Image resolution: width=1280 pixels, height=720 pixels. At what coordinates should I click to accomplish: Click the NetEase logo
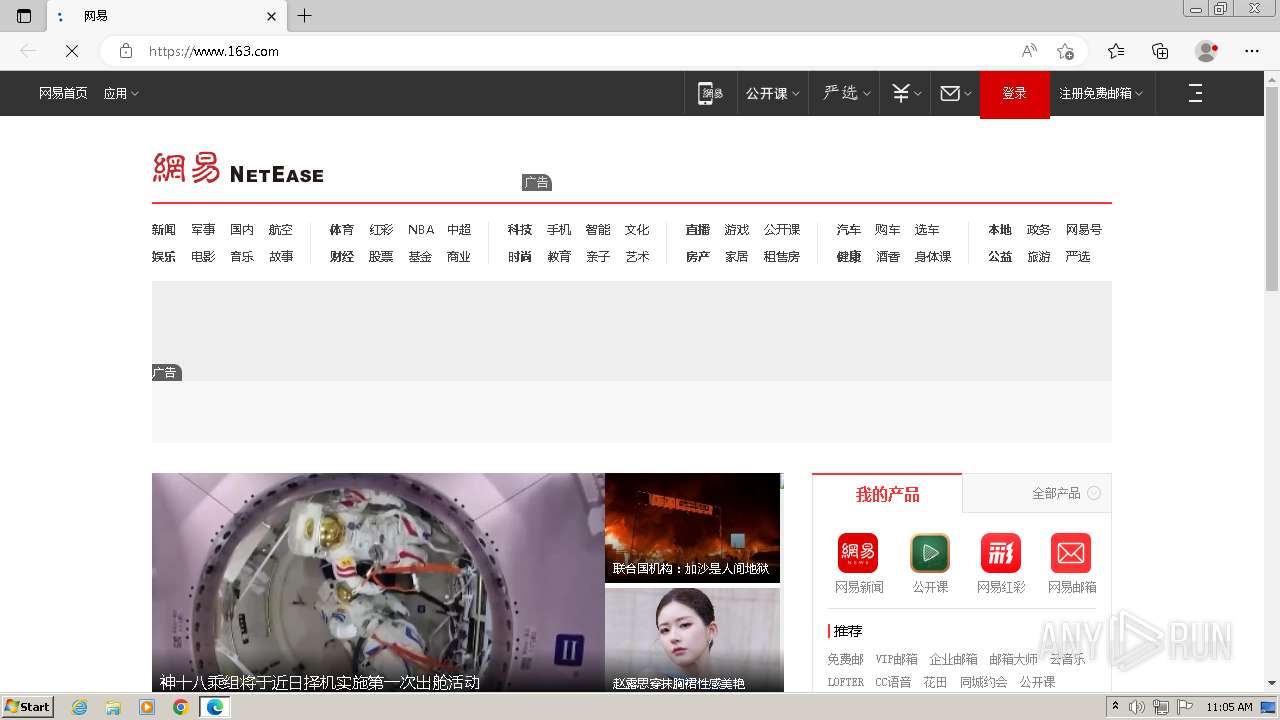point(238,168)
